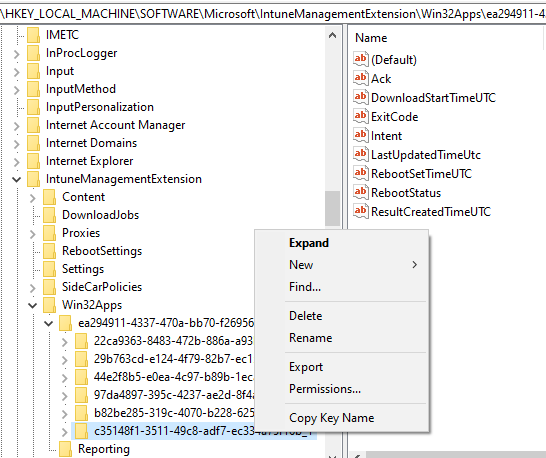
Task: Click the RebootStatus value icon
Action: click(x=360, y=192)
